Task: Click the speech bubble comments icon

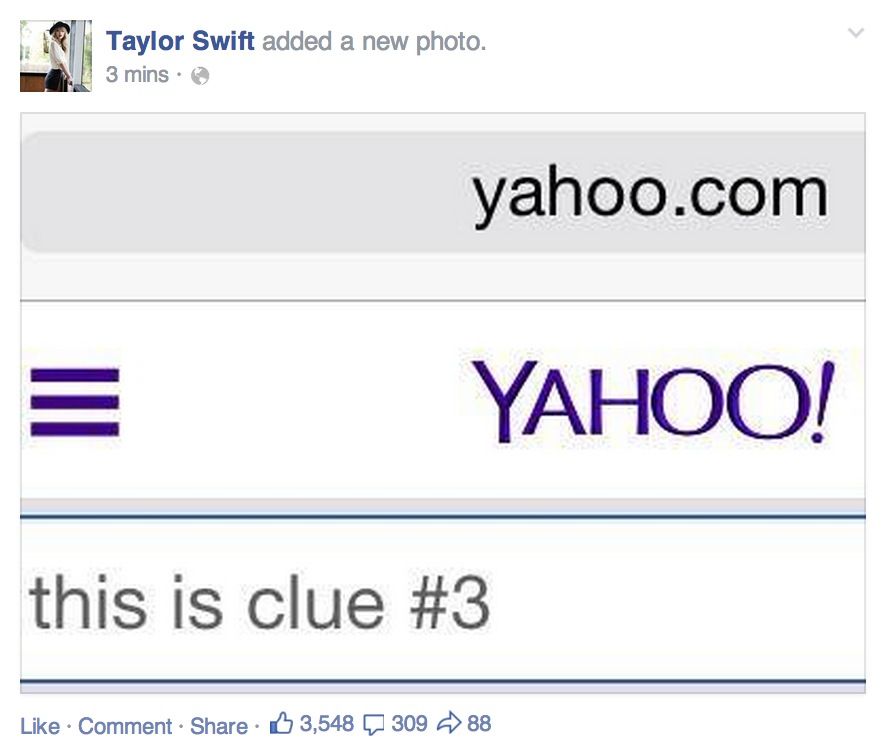Action: click(x=374, y=725)
